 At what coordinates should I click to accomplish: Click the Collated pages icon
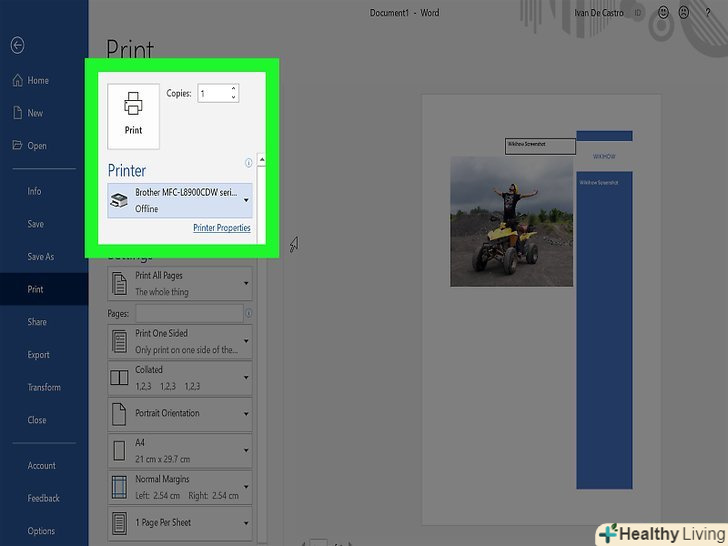[x=119, y=377]
